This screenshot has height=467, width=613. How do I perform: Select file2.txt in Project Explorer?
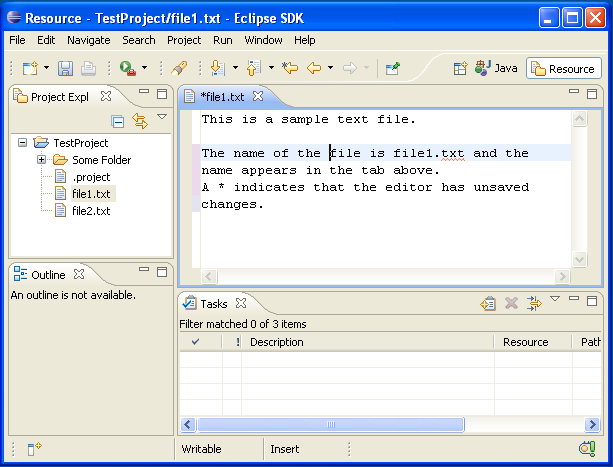91,211
